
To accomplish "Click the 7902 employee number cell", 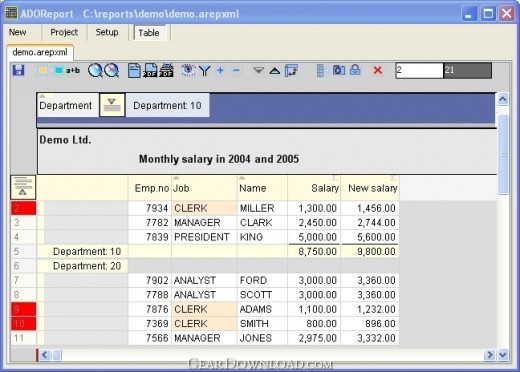I will pos(150,280).
